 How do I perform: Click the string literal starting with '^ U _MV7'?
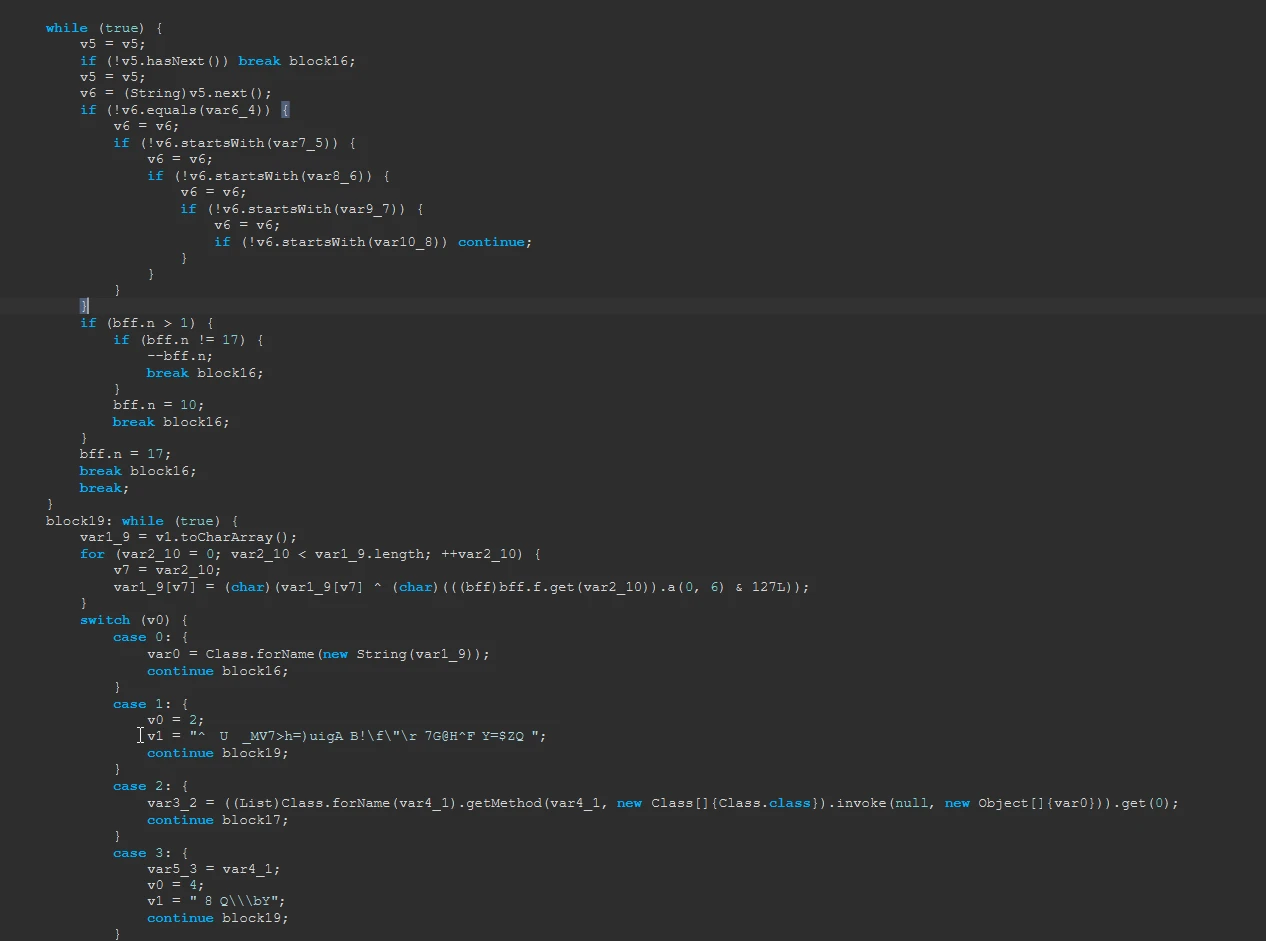click(365, 737)
